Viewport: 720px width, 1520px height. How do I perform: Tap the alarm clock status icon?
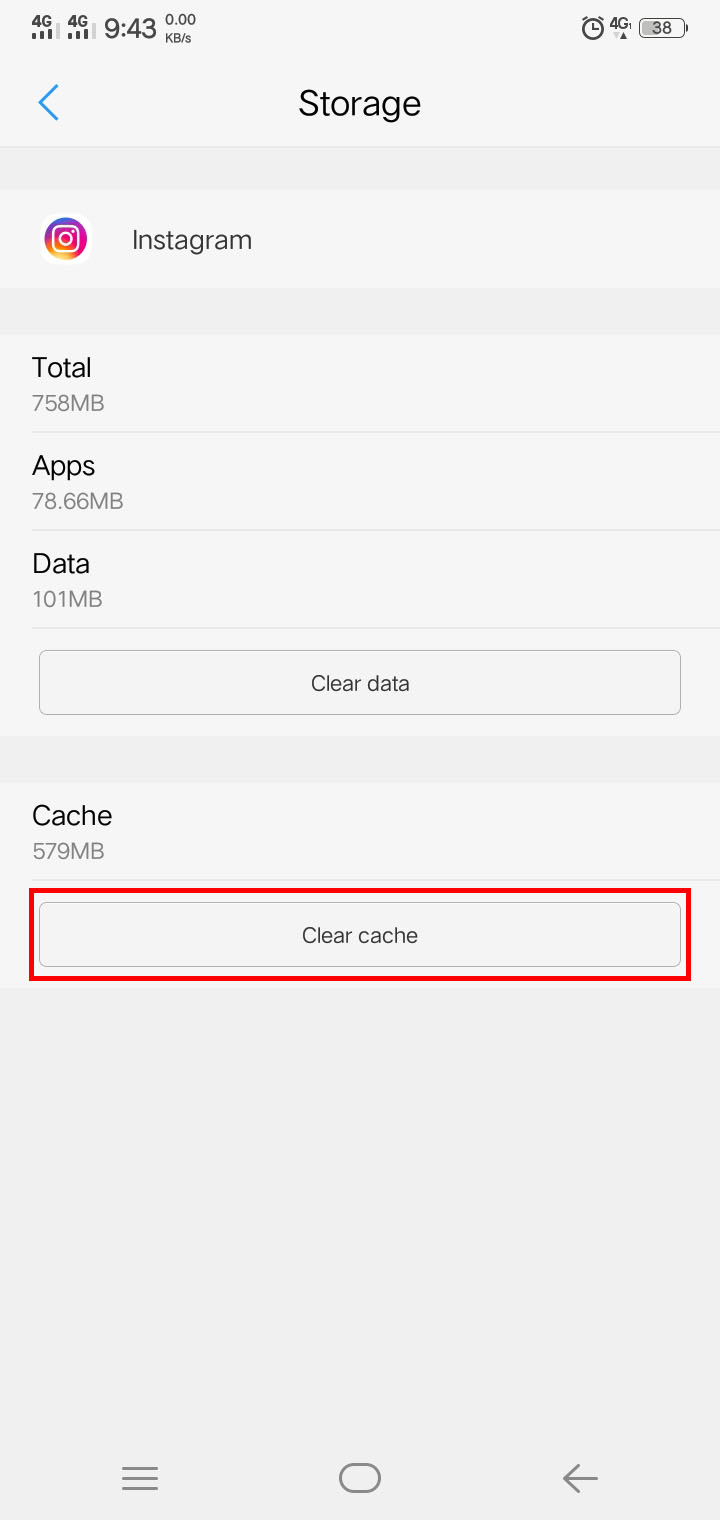point(593,28)
